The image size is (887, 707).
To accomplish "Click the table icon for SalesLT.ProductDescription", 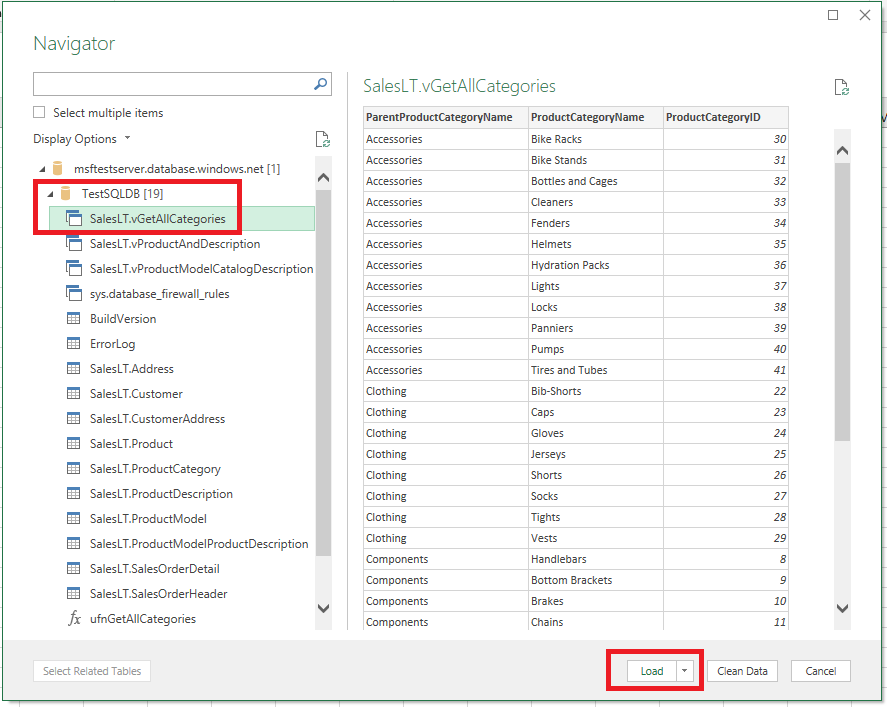I will coord(74,494).
